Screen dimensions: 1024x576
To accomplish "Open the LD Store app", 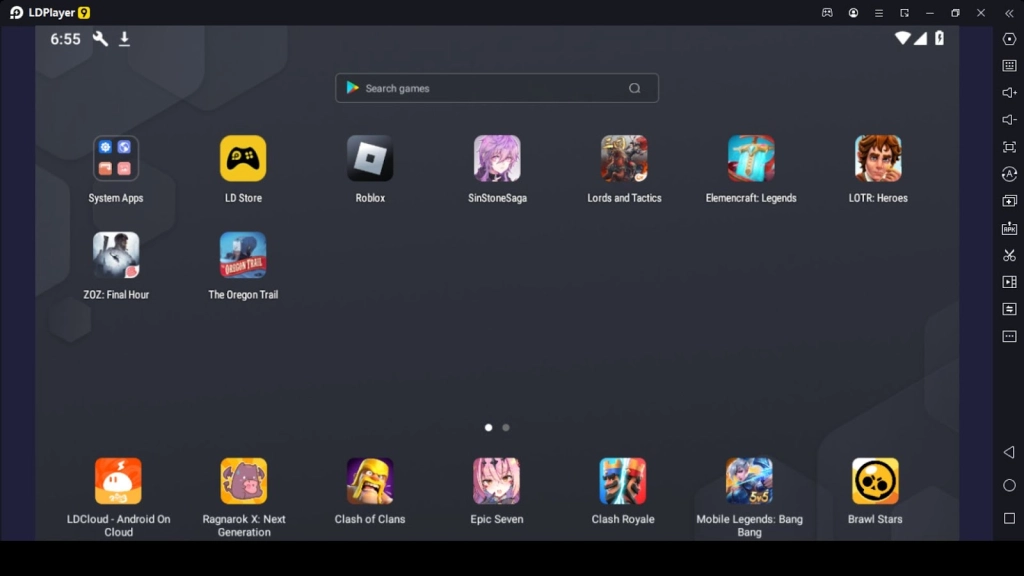I will click(x=243, y=159).
